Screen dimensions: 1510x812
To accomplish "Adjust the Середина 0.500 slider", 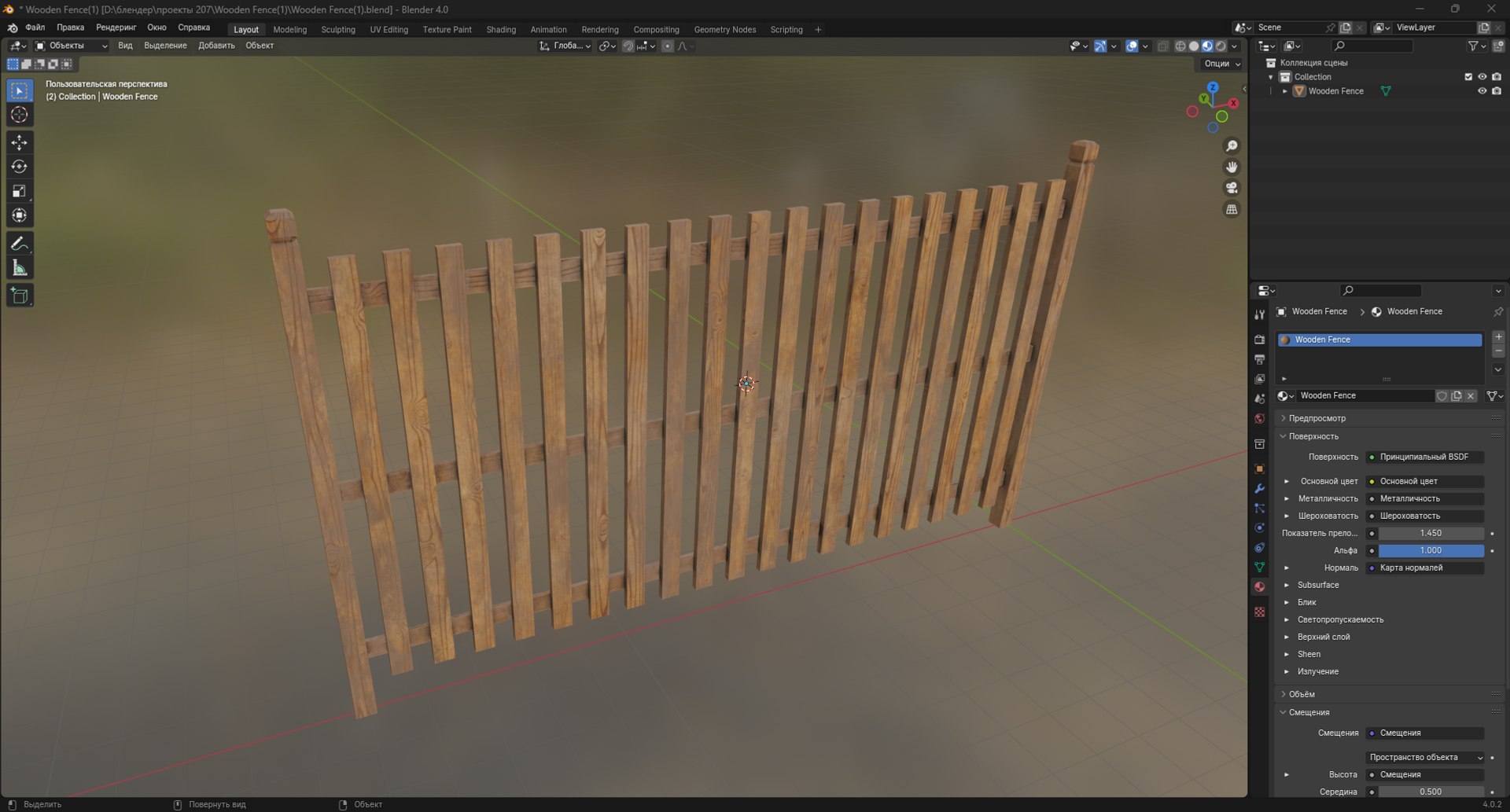I will (x=1431, y=792).
